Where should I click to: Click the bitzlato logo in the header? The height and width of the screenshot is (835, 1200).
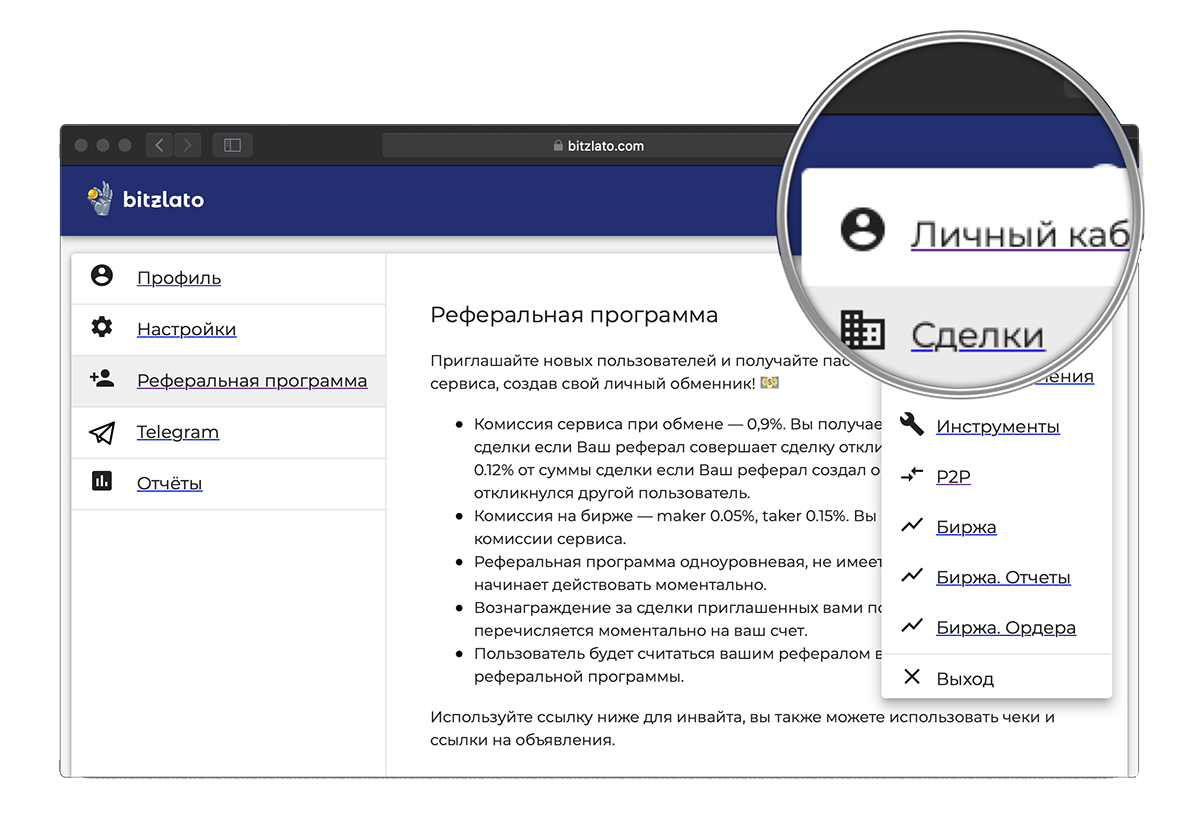(x=146, y=199)
